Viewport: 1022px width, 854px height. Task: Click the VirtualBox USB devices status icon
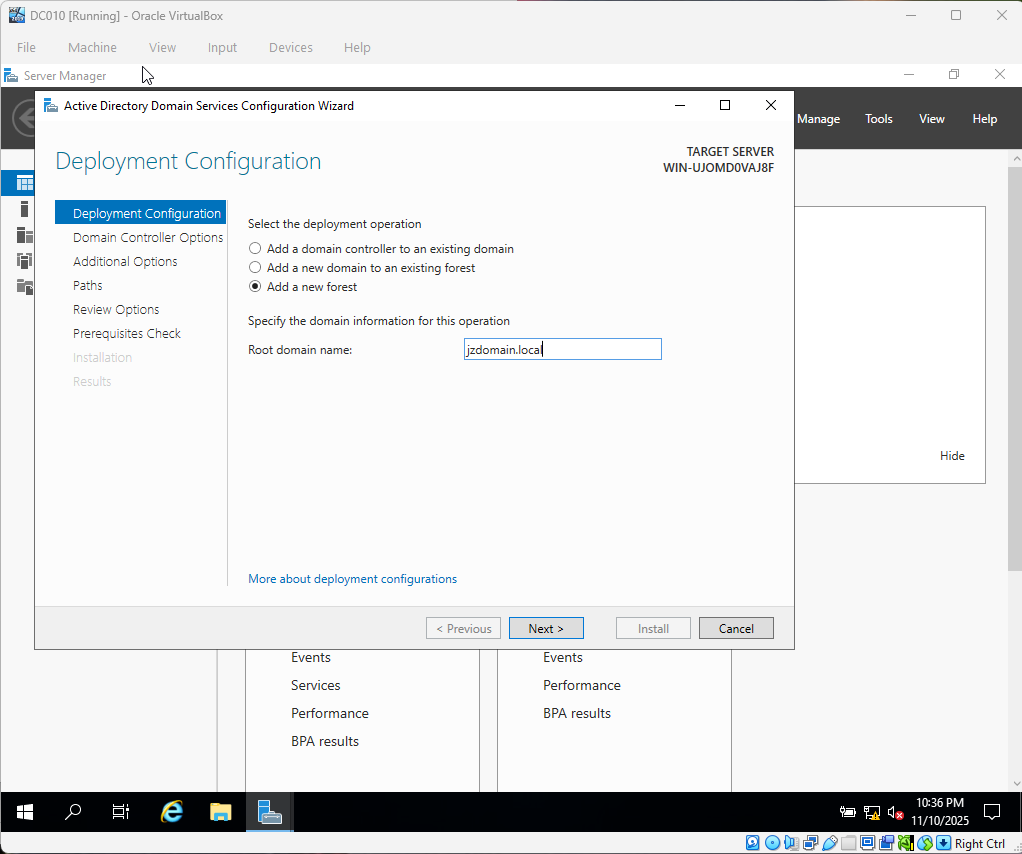(x=828, y=843)
